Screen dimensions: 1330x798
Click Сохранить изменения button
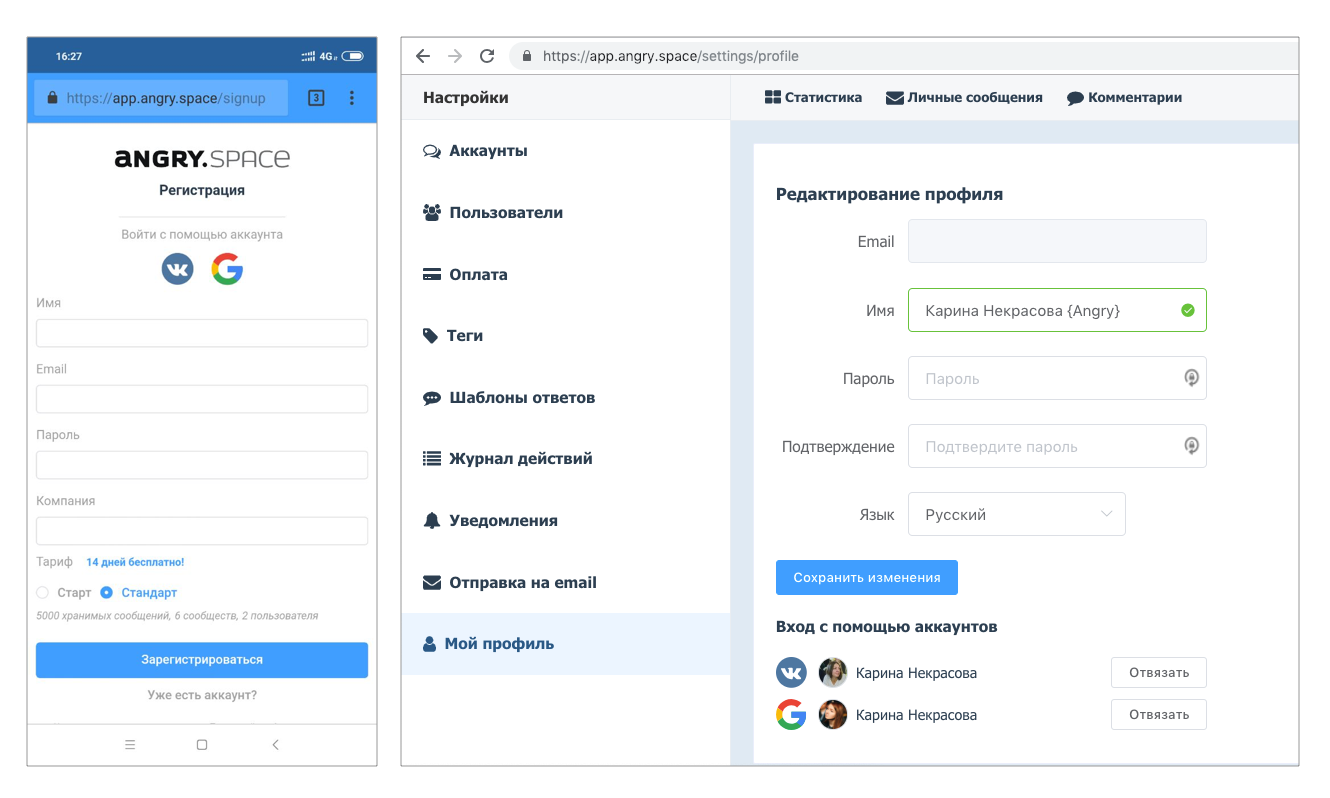pyautogui.click(x=867, y=577)
